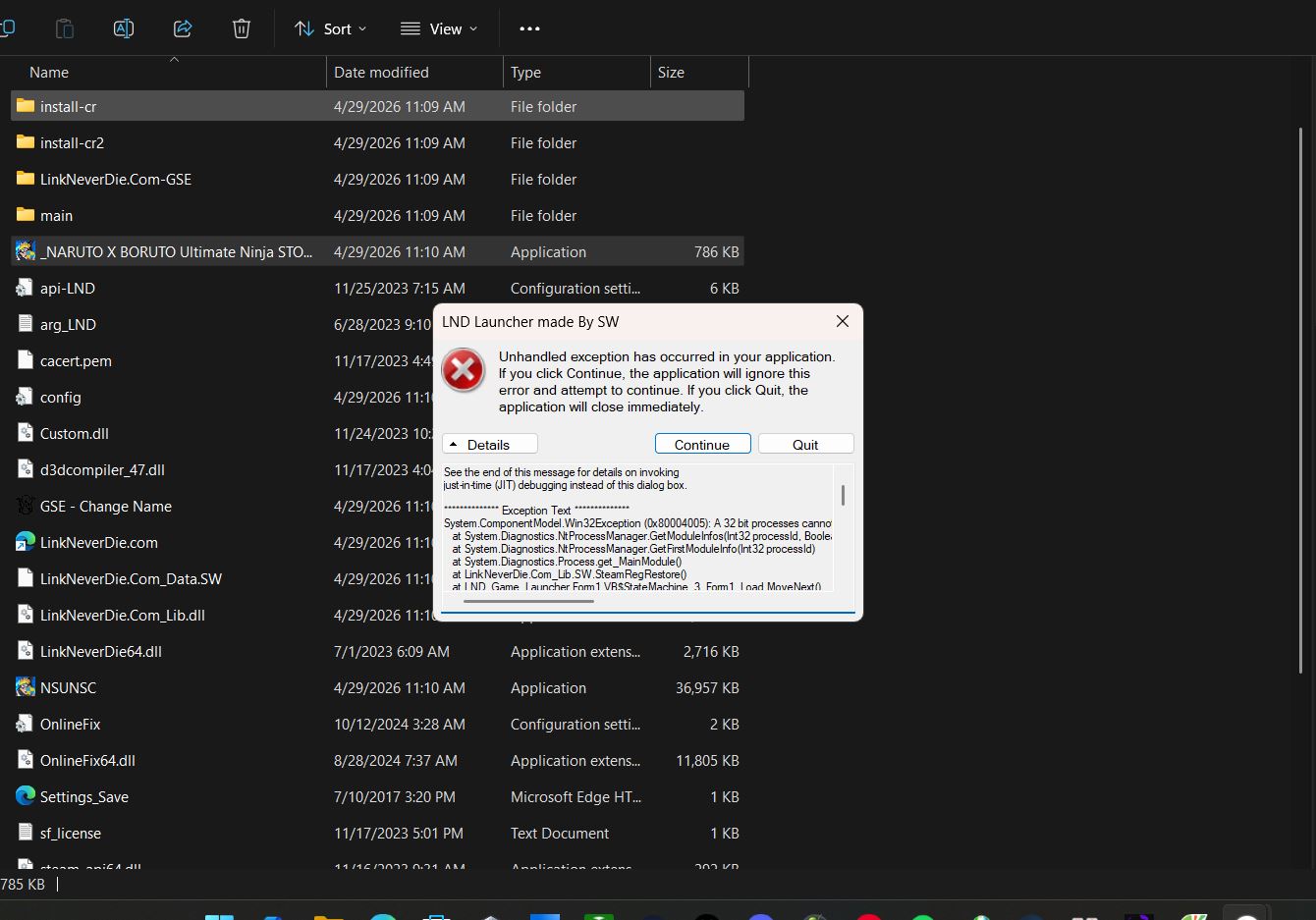
Task: Click the LinkNeverDie.com shortcut icon
Action: pyautogui.click(x=26, y=542)
